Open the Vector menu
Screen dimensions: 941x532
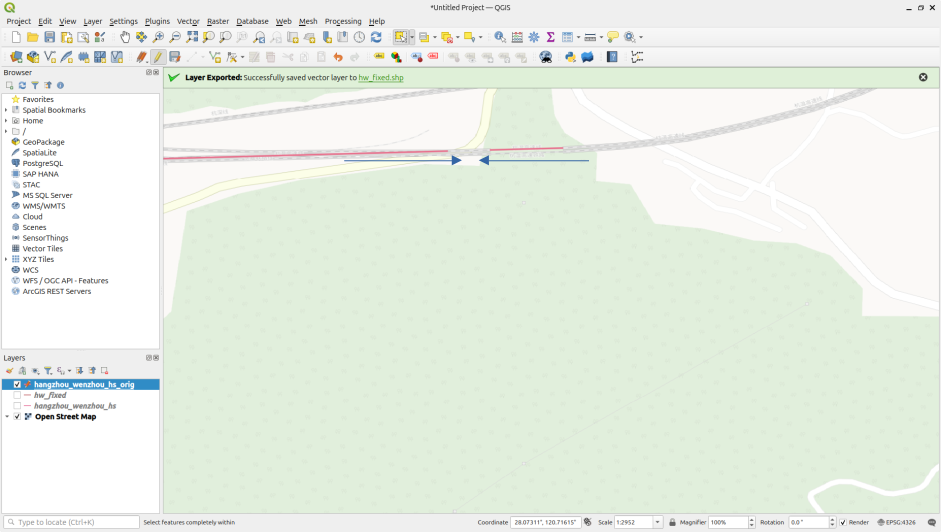click(188, 21)
